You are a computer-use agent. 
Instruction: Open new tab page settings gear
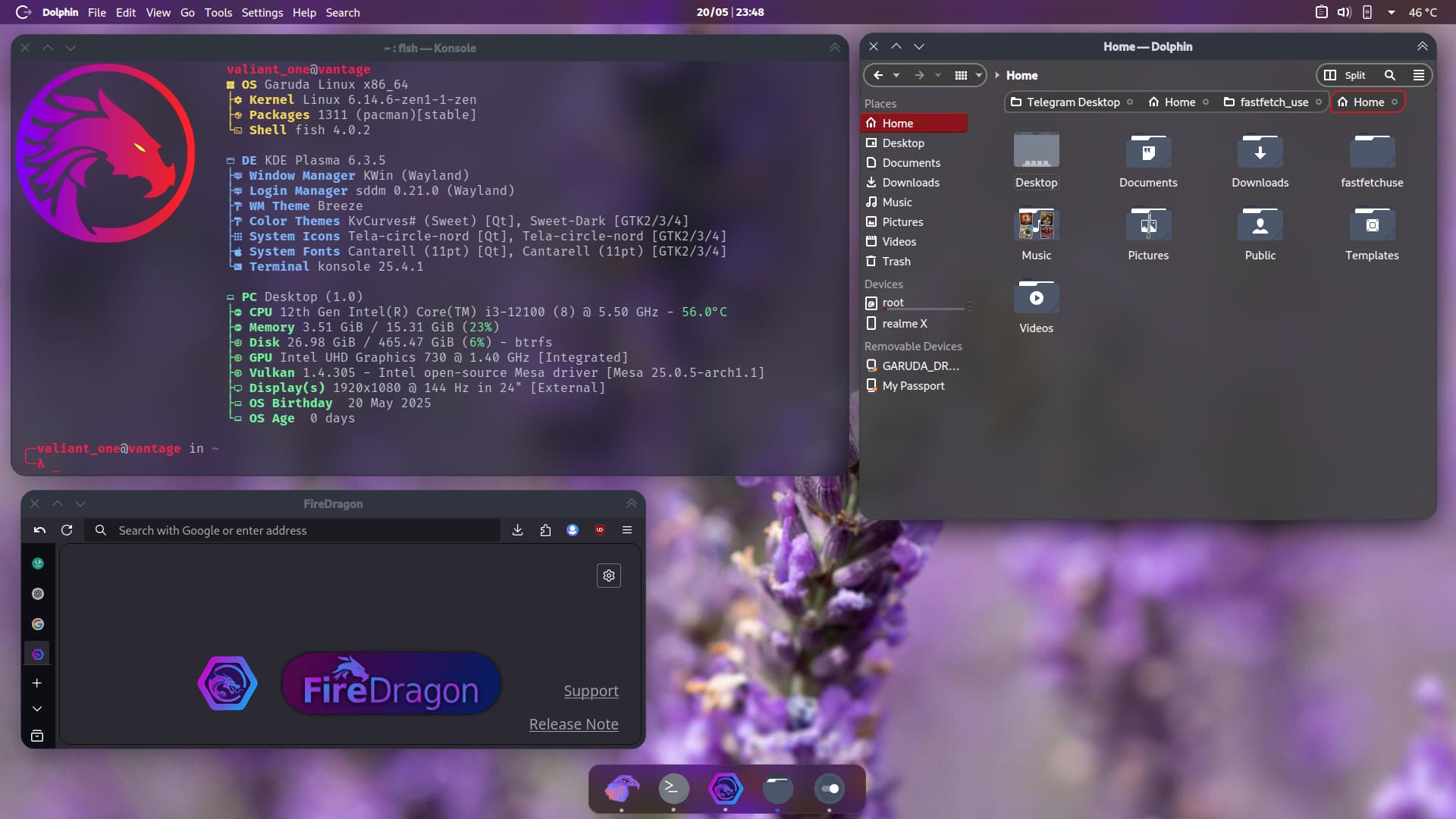[x=609, y=576]
